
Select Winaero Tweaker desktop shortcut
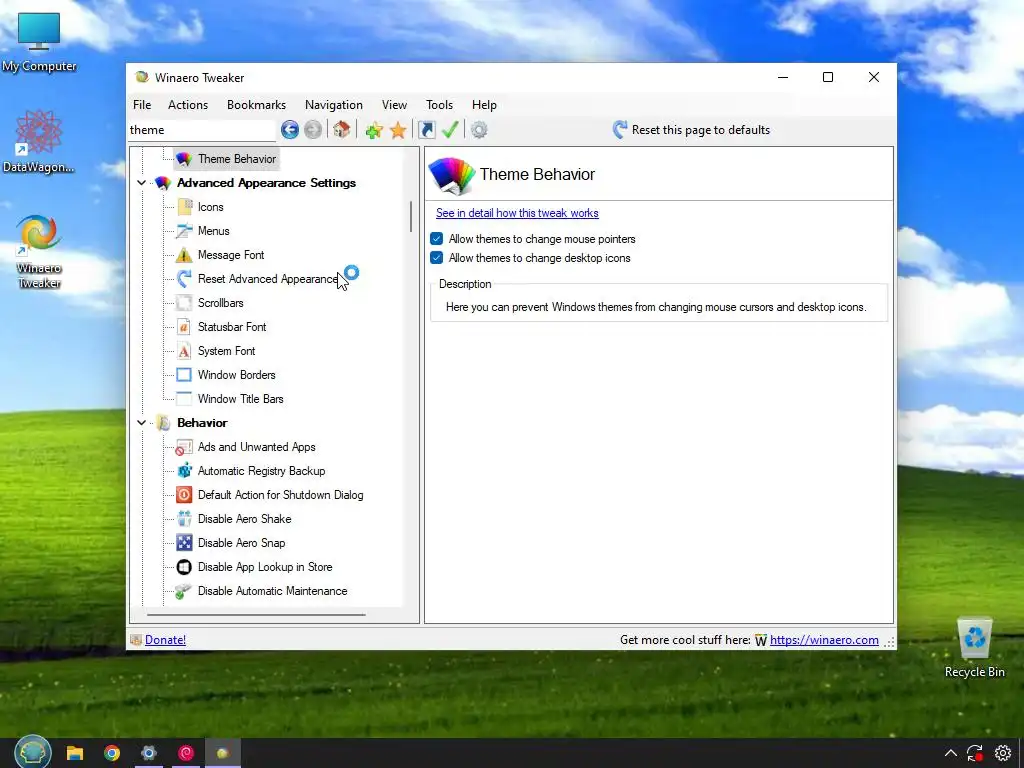pyautogui.click(x=39, y=251)
